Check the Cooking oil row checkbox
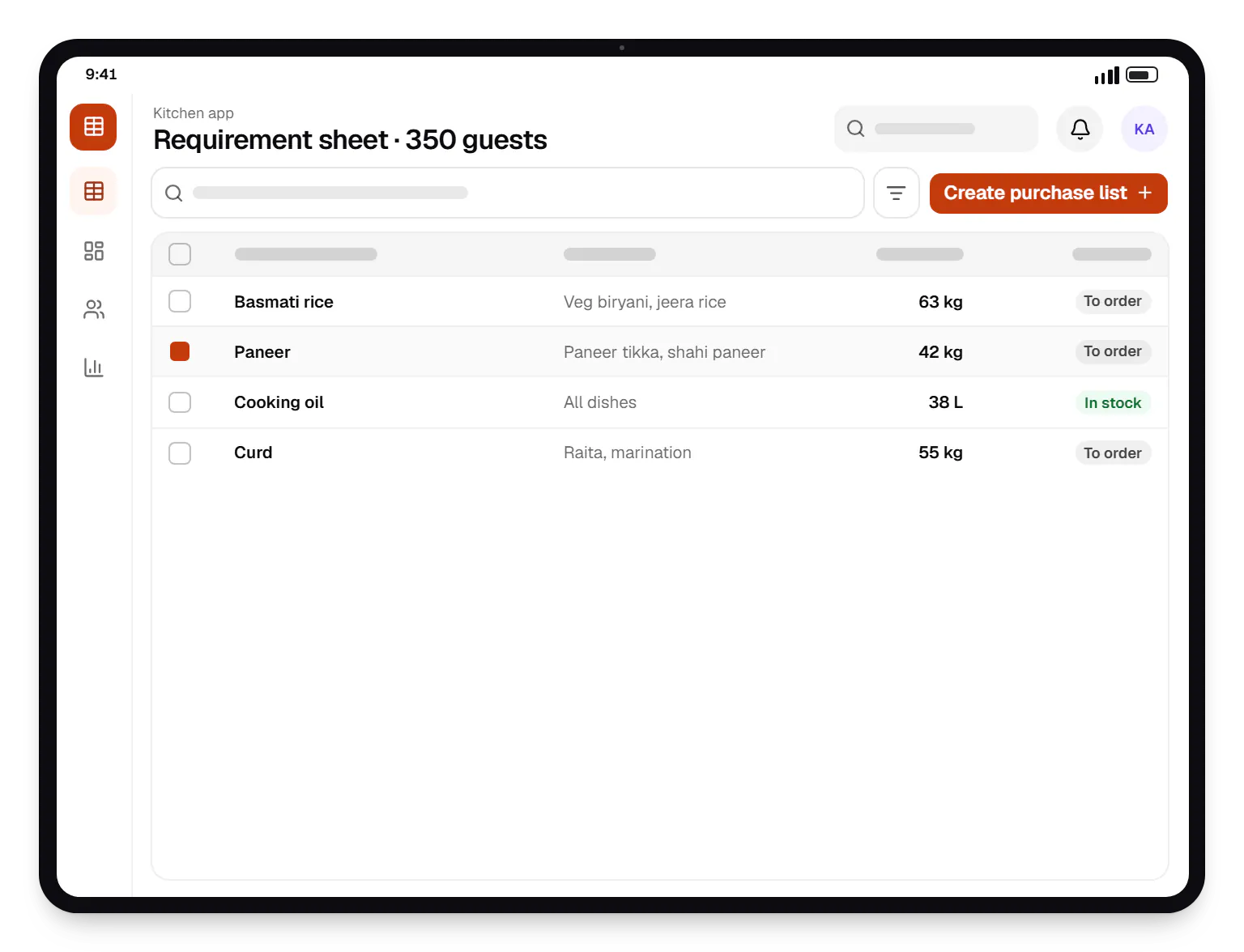The image size is (1244, 952). [180, 402]
